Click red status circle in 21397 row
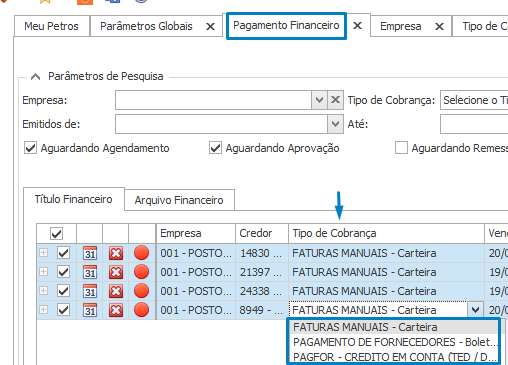 (x=142, y=272)
